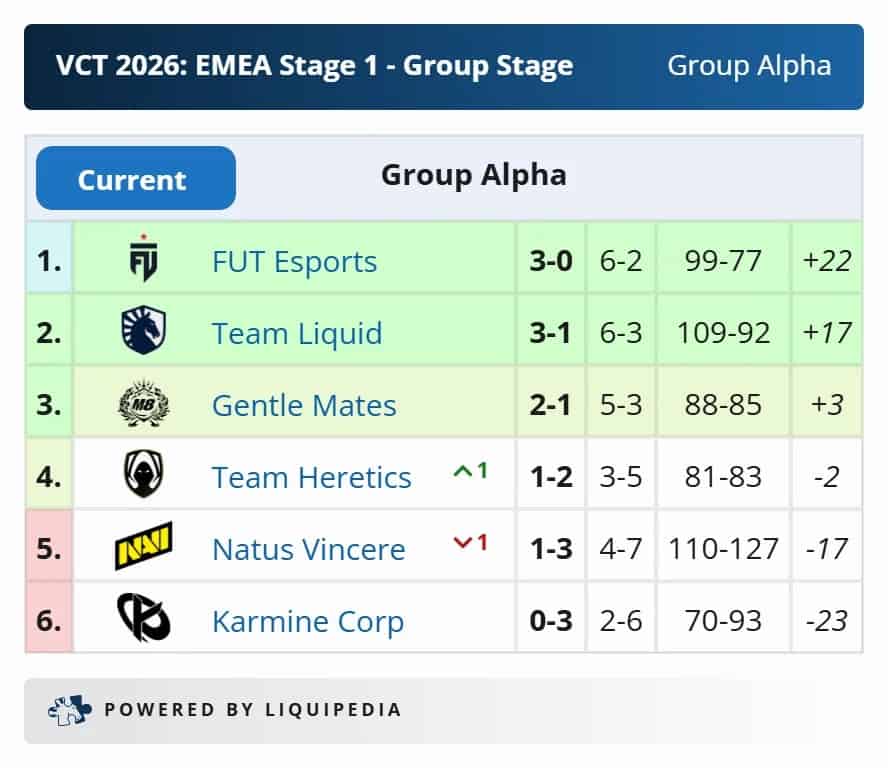The image size is (888, 768).
Task: Open the FUT Esports team page
Action: tap(294, 260)
